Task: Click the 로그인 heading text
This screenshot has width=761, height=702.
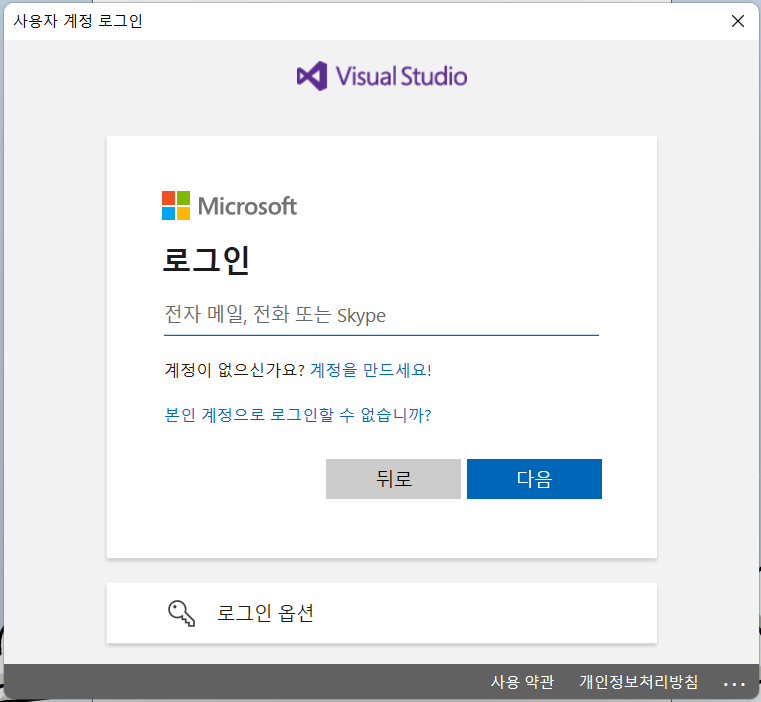Action: 206,261
